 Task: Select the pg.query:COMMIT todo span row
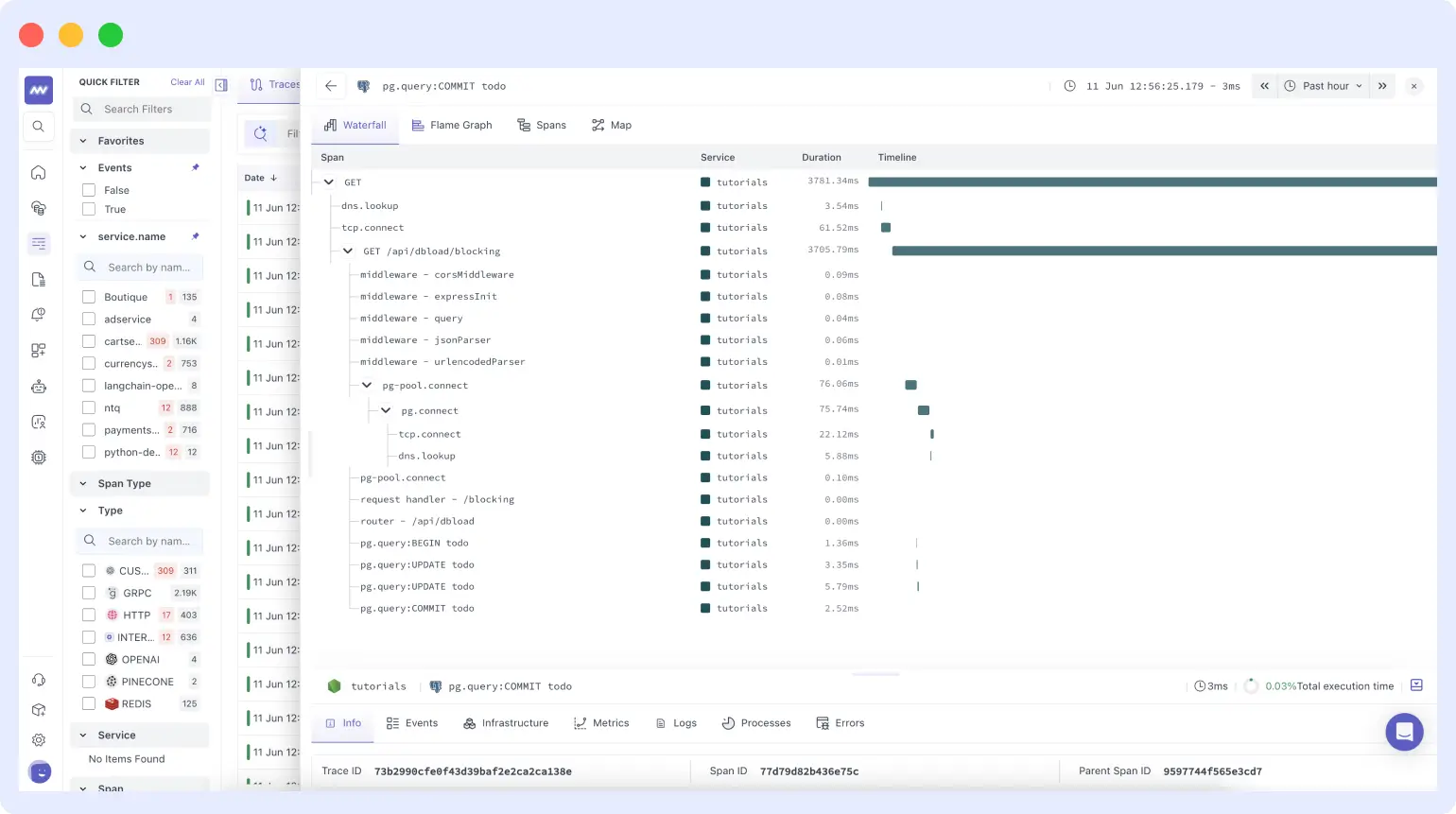click(x=875, y=609)
